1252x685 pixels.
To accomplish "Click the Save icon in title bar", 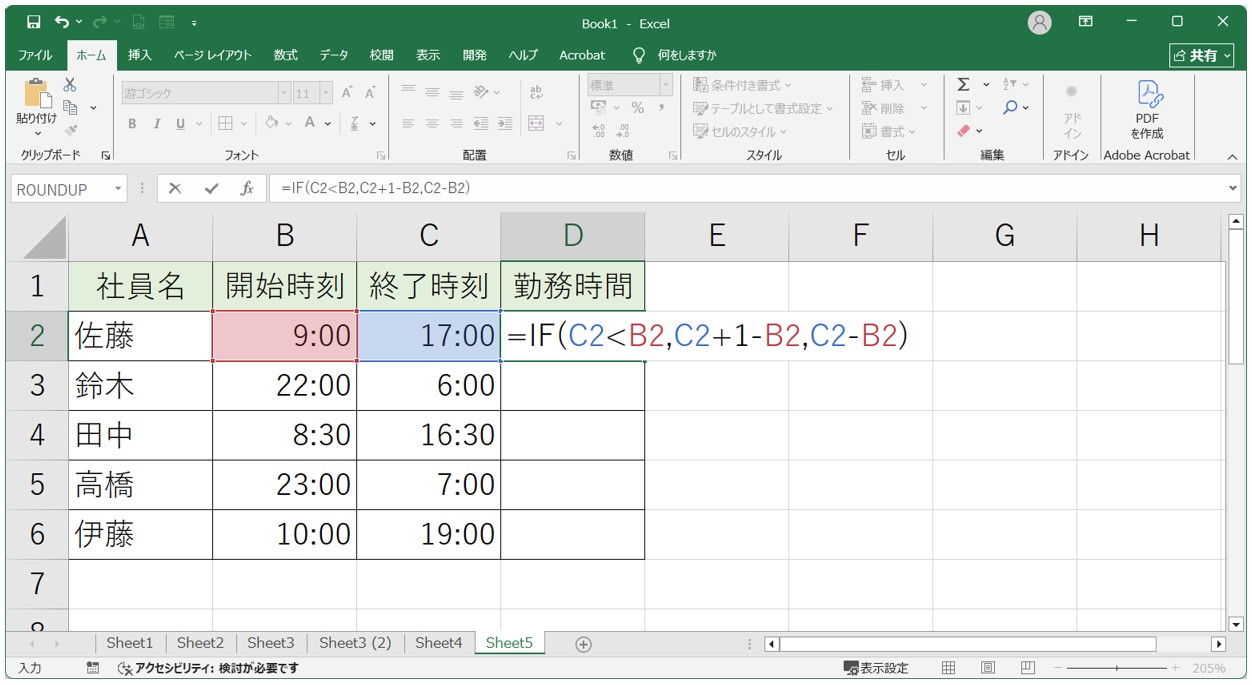I will 33,22.
